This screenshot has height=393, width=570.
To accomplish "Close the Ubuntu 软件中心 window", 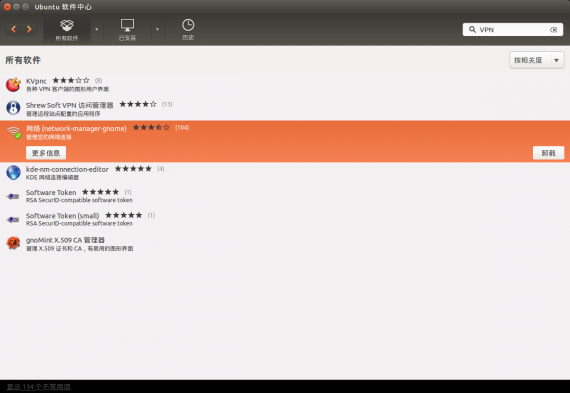I will point(7,7).
